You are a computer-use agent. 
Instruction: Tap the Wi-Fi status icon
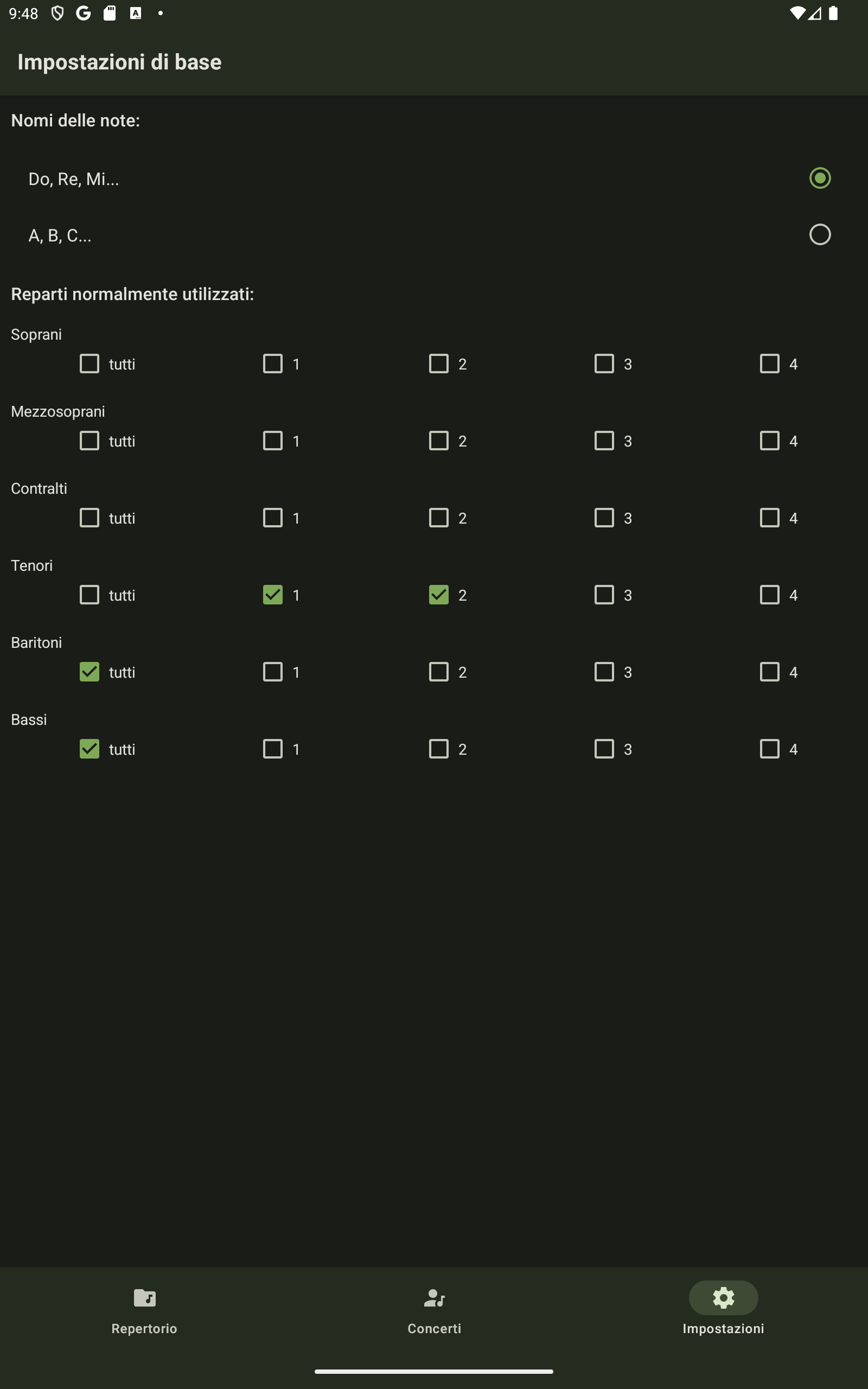click(x=797, y=13)
